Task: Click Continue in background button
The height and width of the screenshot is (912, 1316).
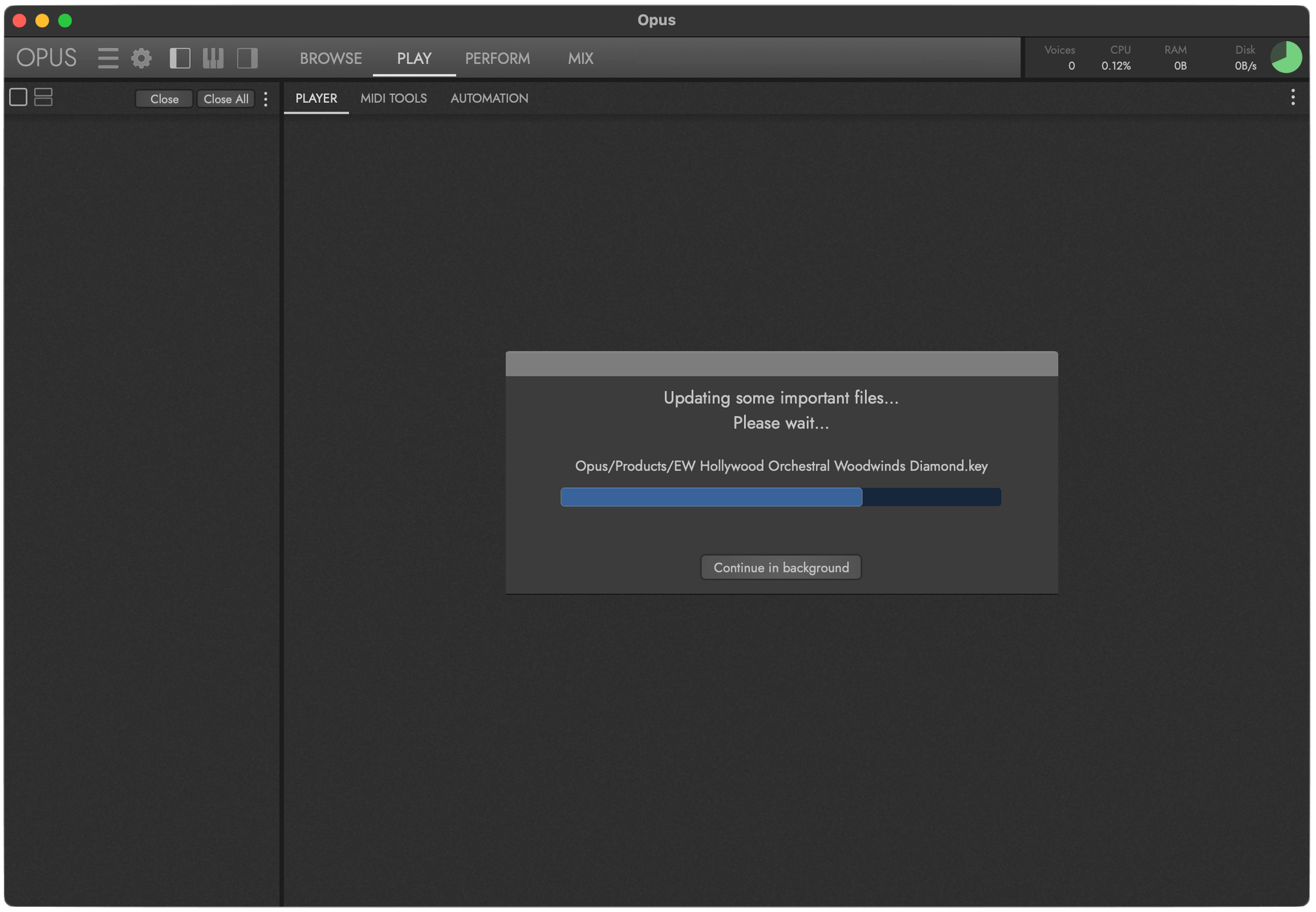Action: (x=781, y=567)
